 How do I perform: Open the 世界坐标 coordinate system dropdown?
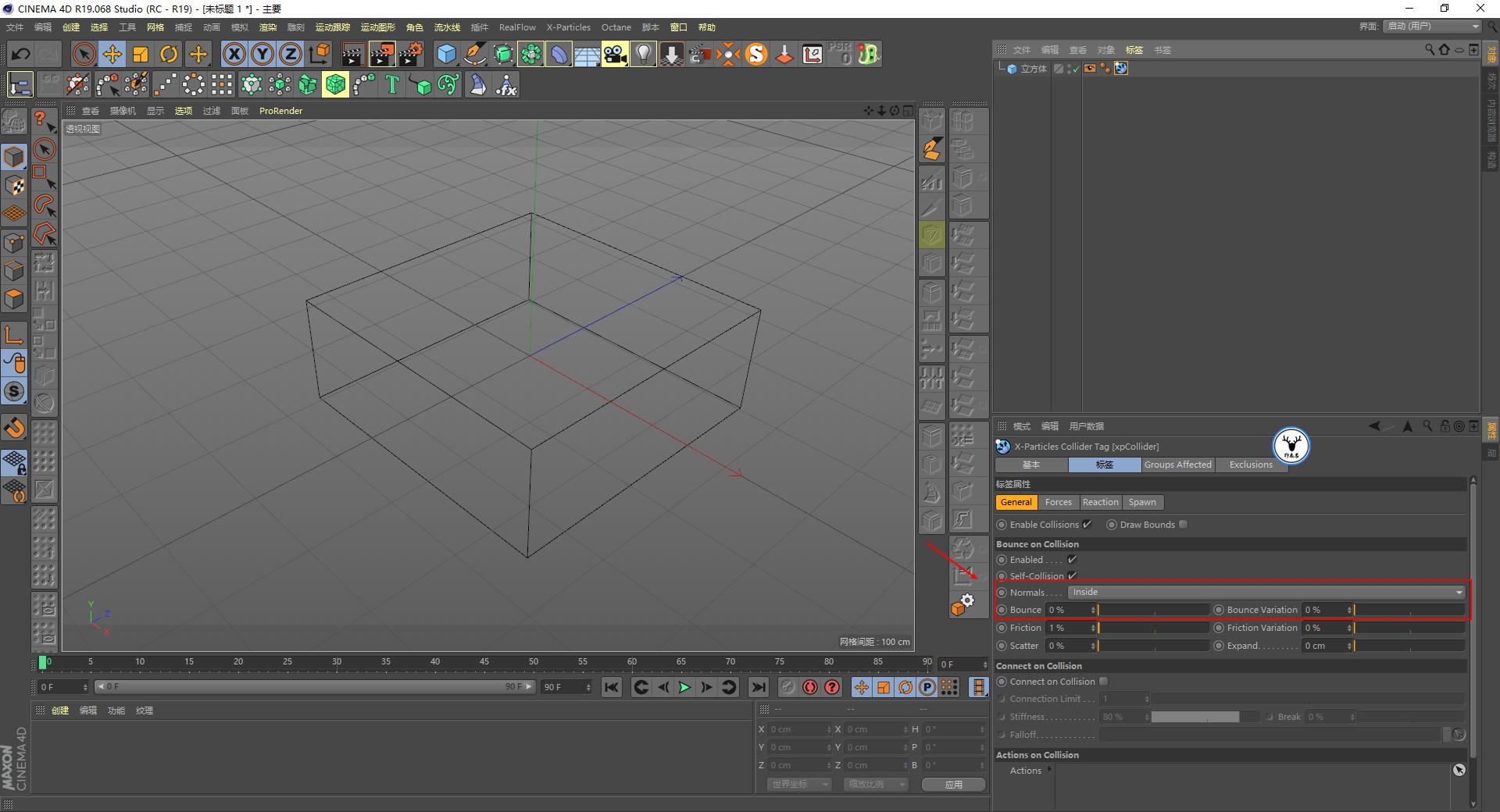pyautogui.click(x=798, y=784)
